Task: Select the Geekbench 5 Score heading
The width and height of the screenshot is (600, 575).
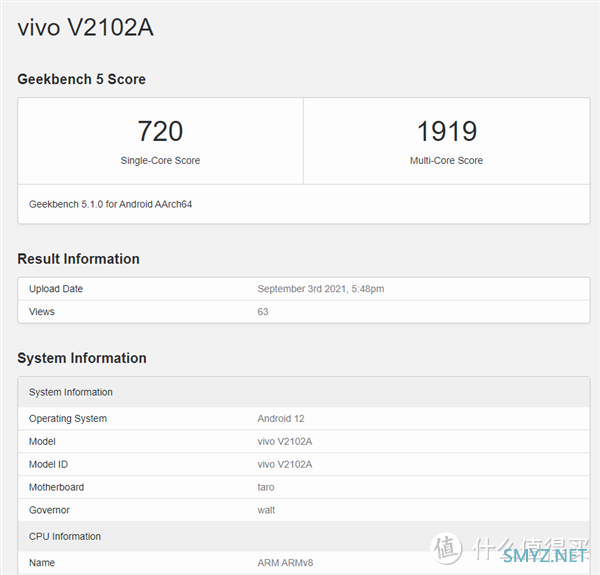Action: click(82, 79)
